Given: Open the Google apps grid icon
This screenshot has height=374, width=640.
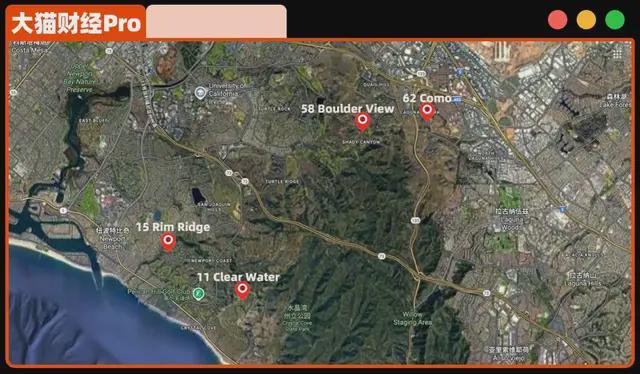Looking at the screenshot, I should click(617, 53).
